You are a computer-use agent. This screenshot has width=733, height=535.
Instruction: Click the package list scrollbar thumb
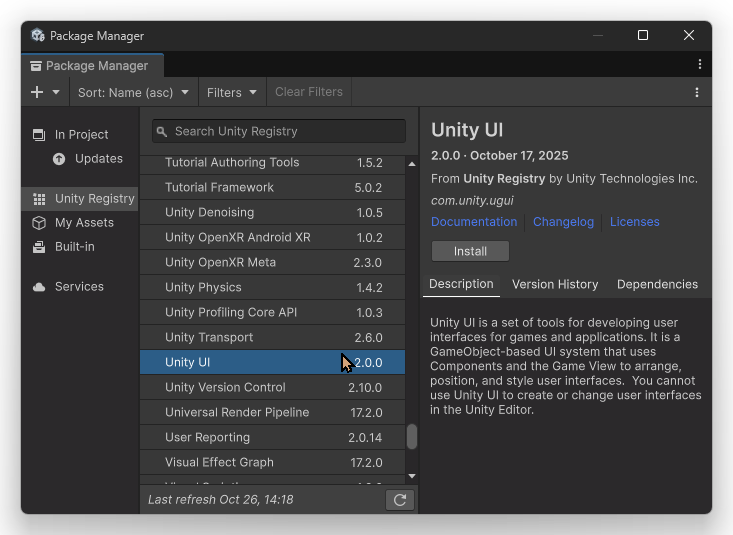coord(411,437)
